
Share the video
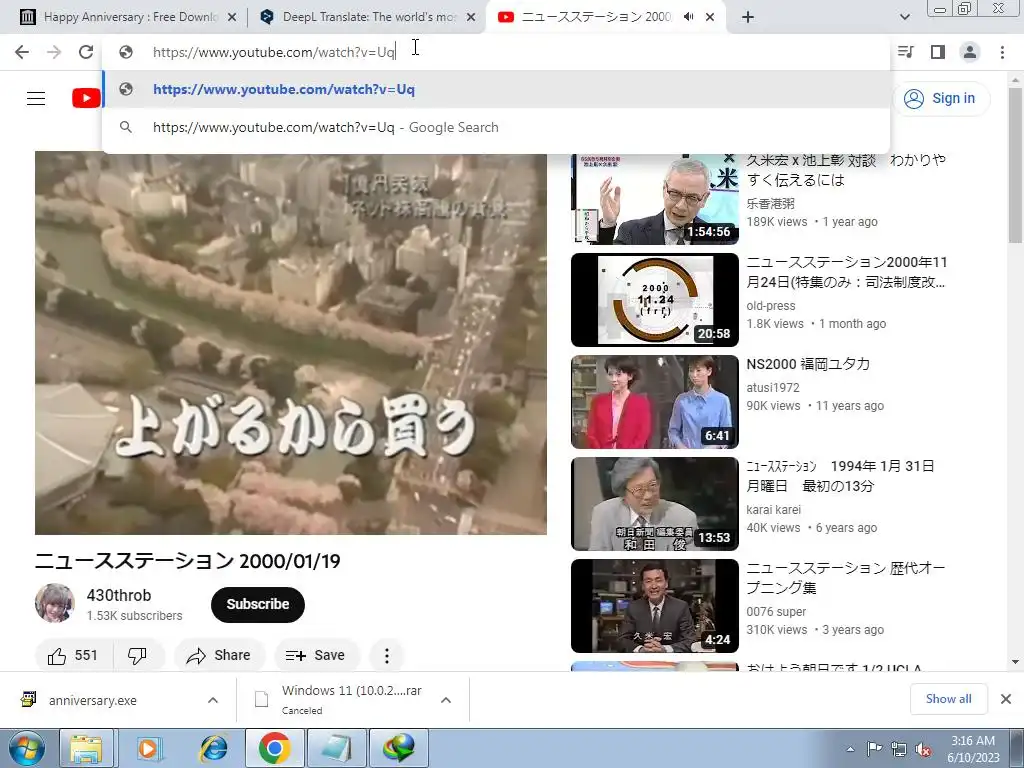[x=219, y=656]
